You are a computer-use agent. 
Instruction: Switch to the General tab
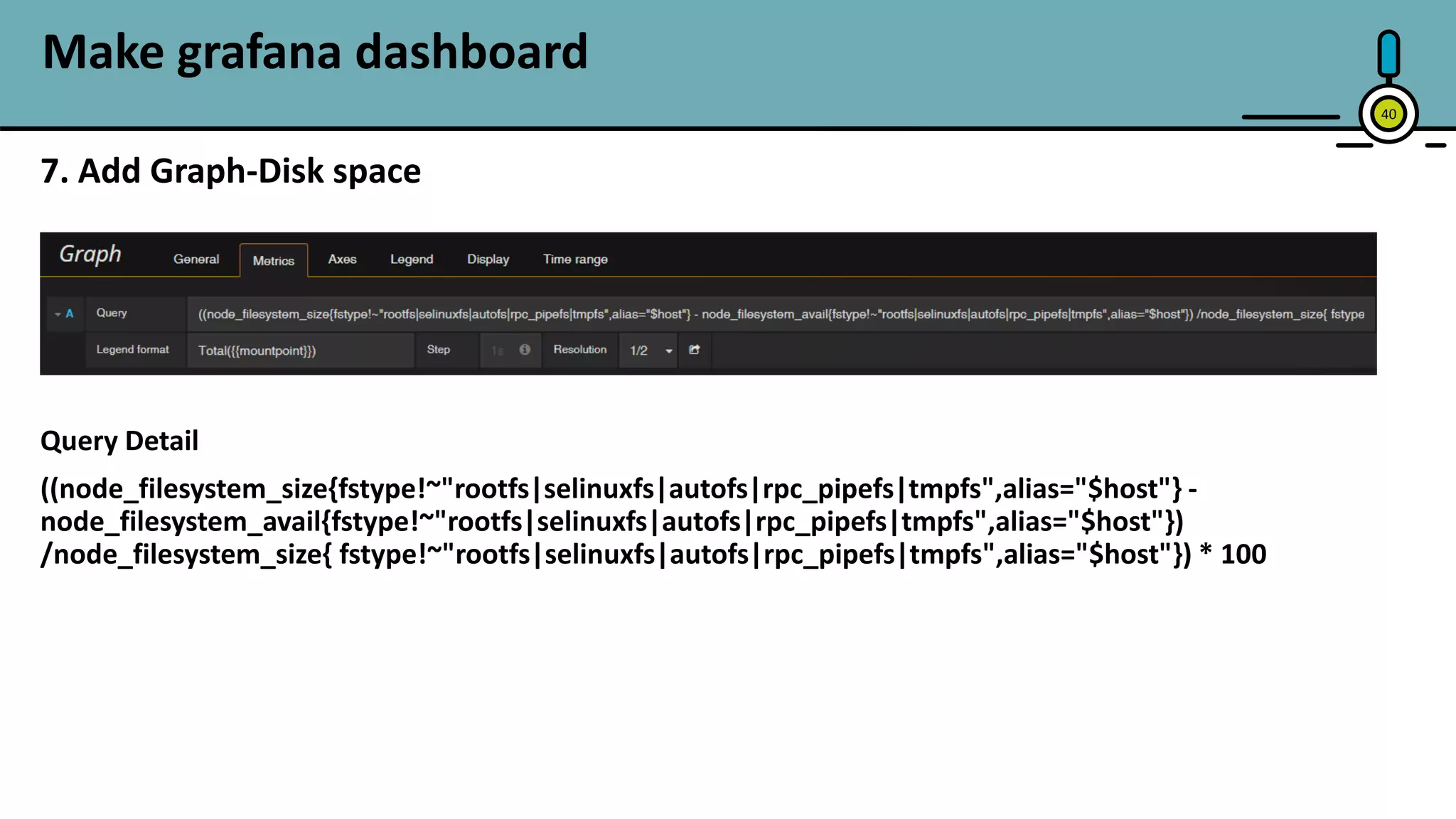click(196, 259)
